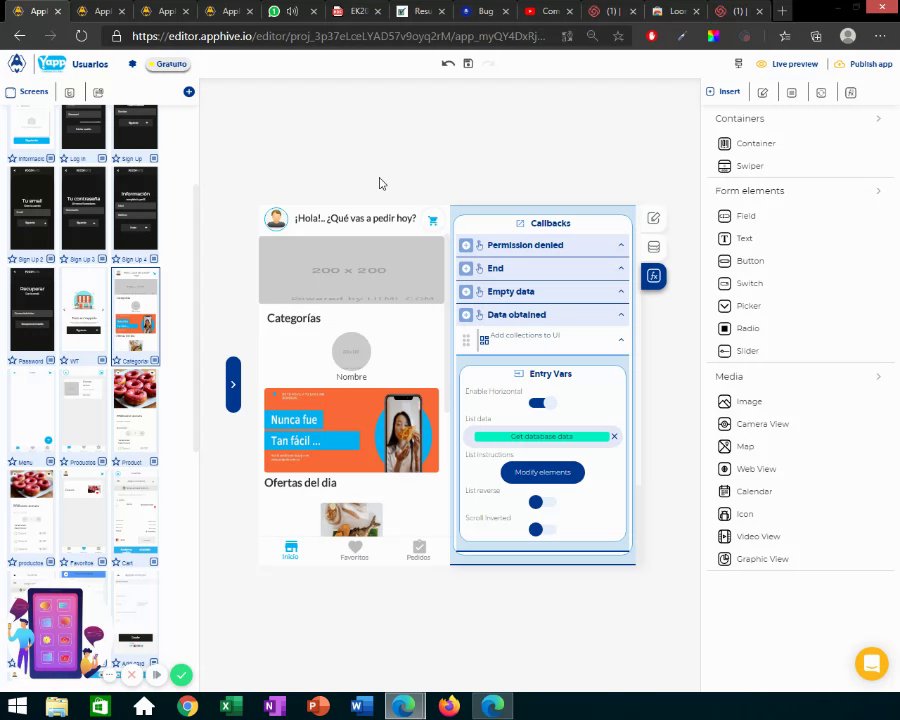Insert a Web View element
The width and height of the screenshot is (900, 720).
724,469
